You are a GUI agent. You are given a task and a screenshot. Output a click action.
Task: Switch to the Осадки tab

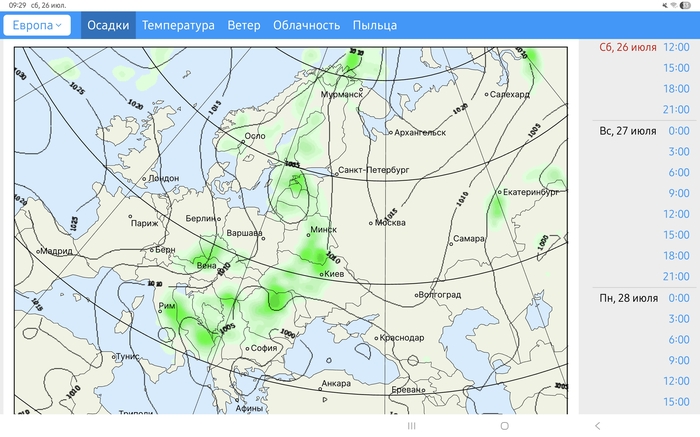(x=108, y=25)
